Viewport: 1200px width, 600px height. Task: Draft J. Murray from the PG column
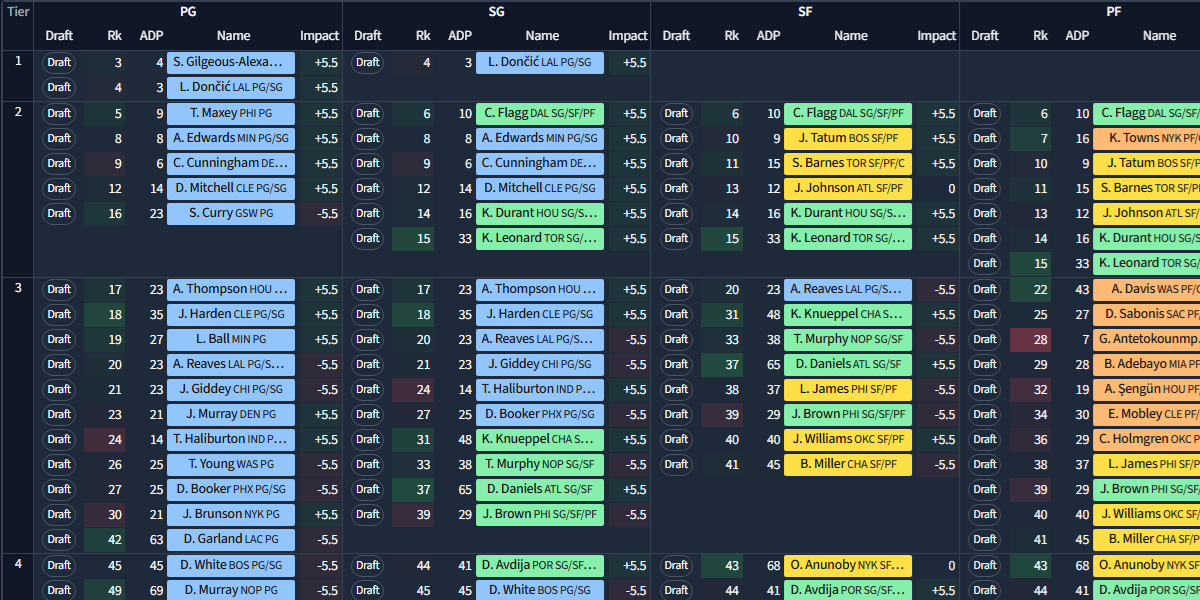coord(59,415)
